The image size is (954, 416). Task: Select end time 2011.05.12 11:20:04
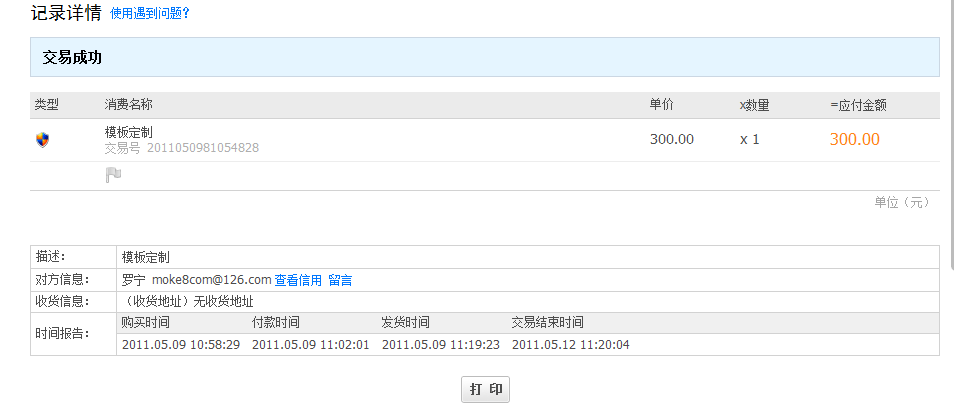click(x=571, y=345)
